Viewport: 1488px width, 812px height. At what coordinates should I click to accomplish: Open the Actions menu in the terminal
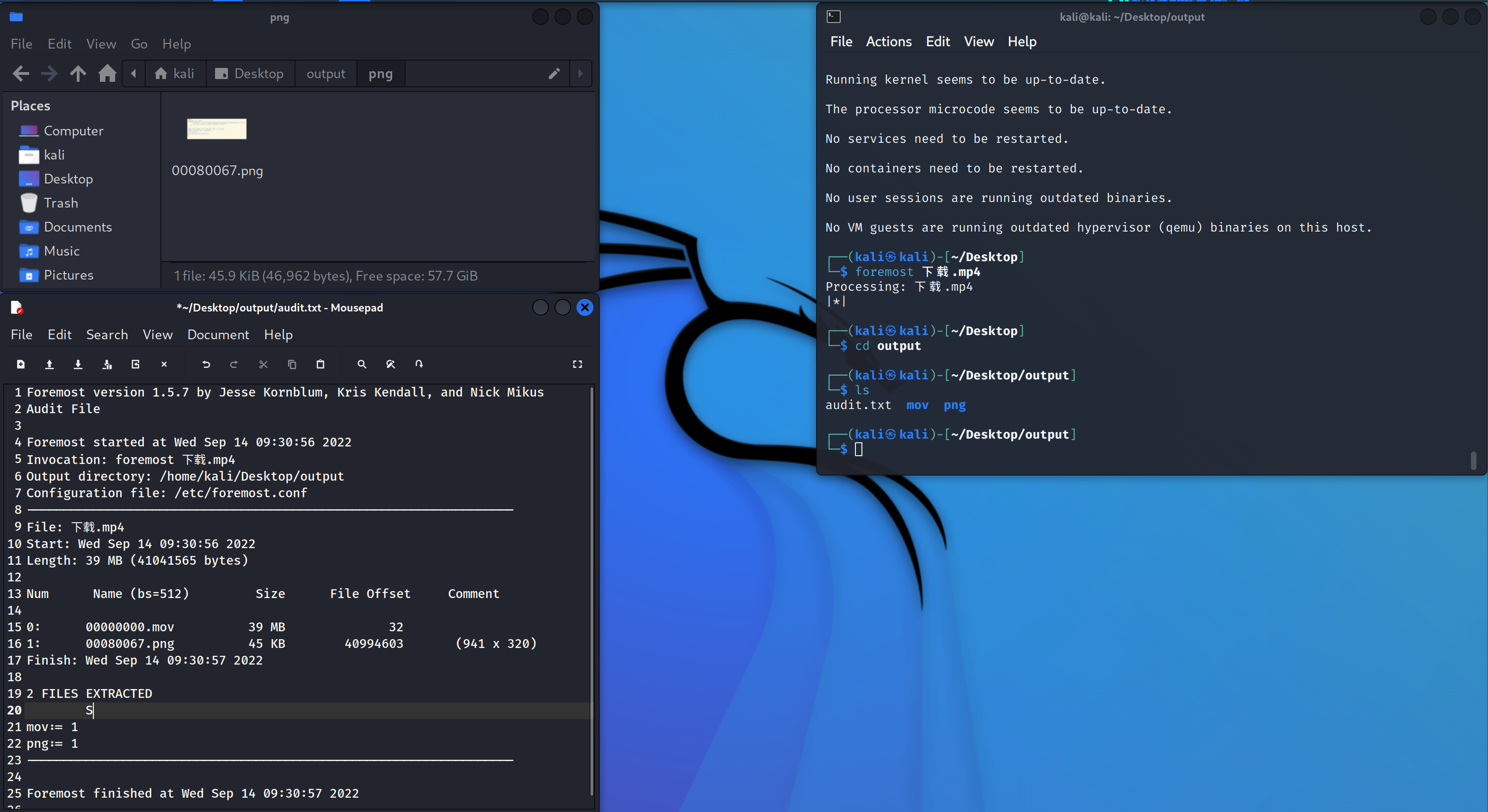pyautogui.click(x=888, y=42)
